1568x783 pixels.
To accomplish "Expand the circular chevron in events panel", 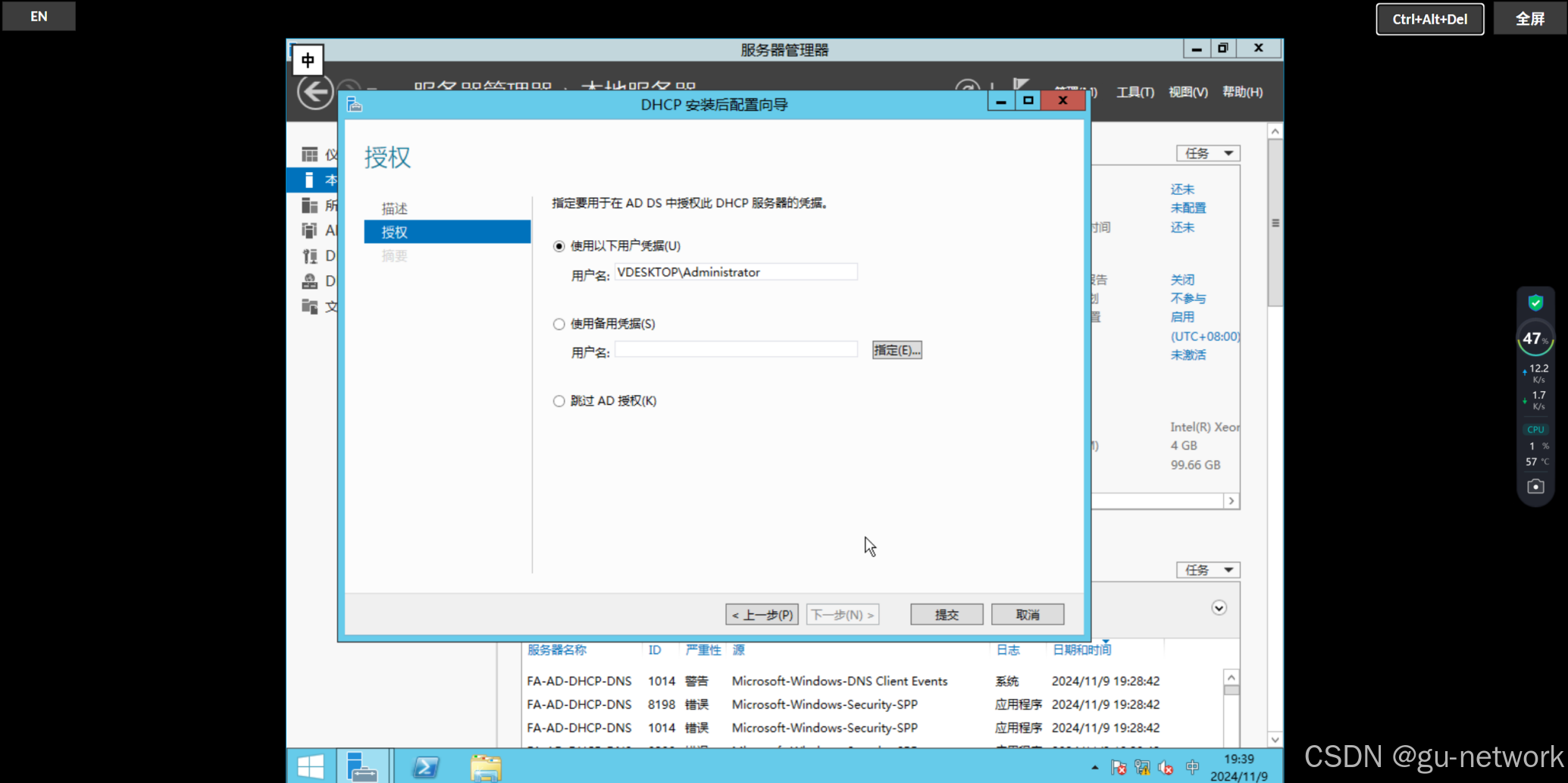I will [1219, 608].
